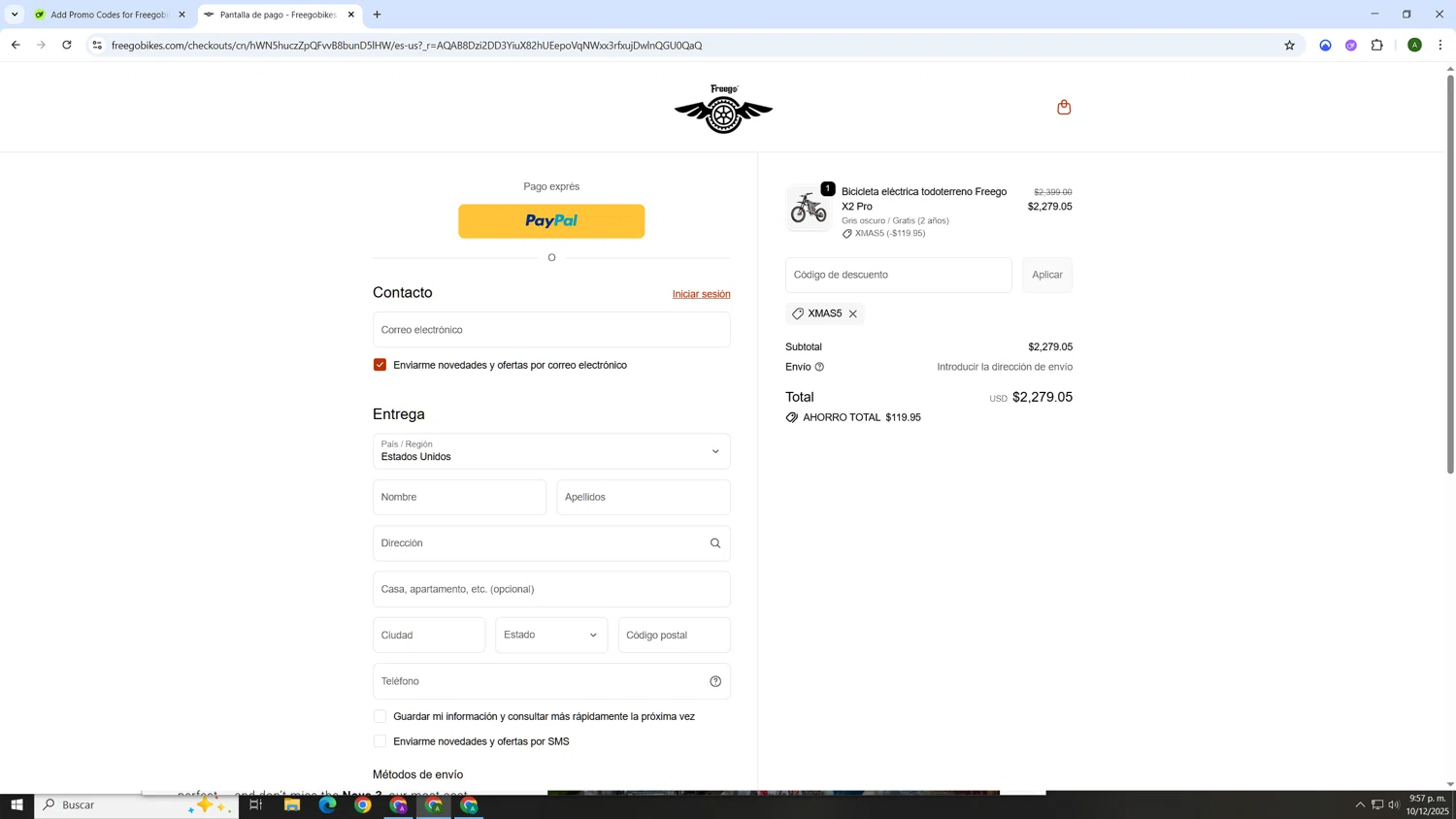
Task: Open the first Chrome taskbar icon
Action: coord(363,804)
